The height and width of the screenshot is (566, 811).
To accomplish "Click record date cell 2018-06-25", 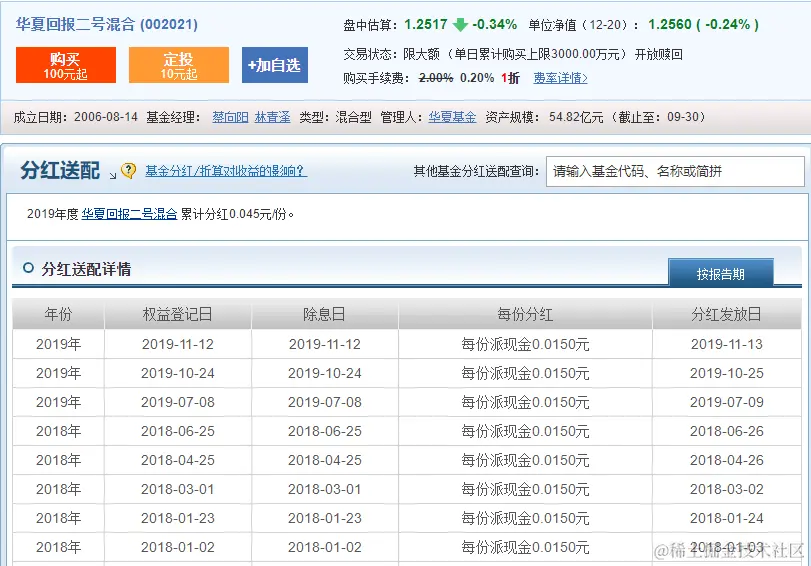I will [177, 431].
